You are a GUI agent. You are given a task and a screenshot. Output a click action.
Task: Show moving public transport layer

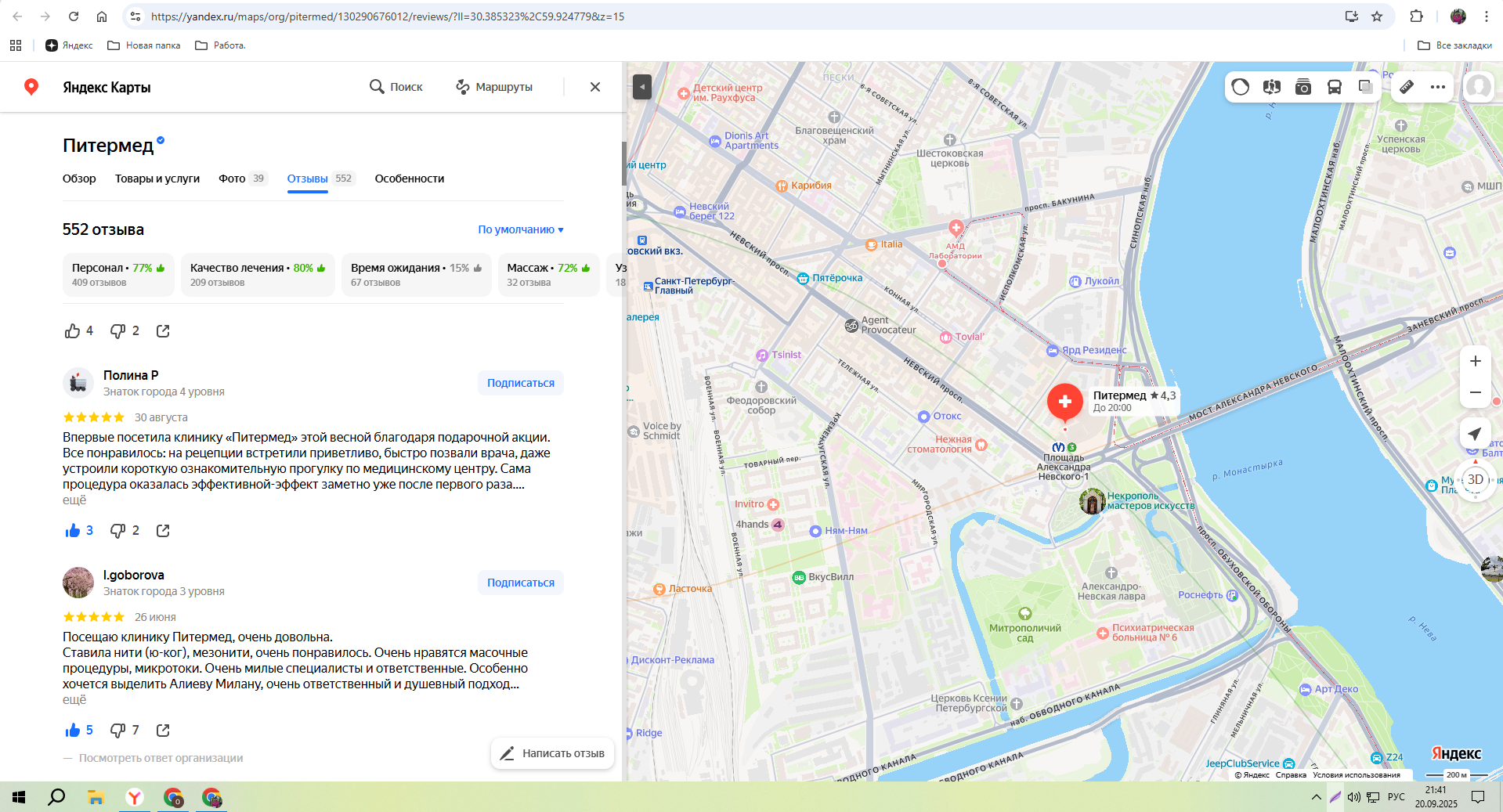click(1335, 87)
